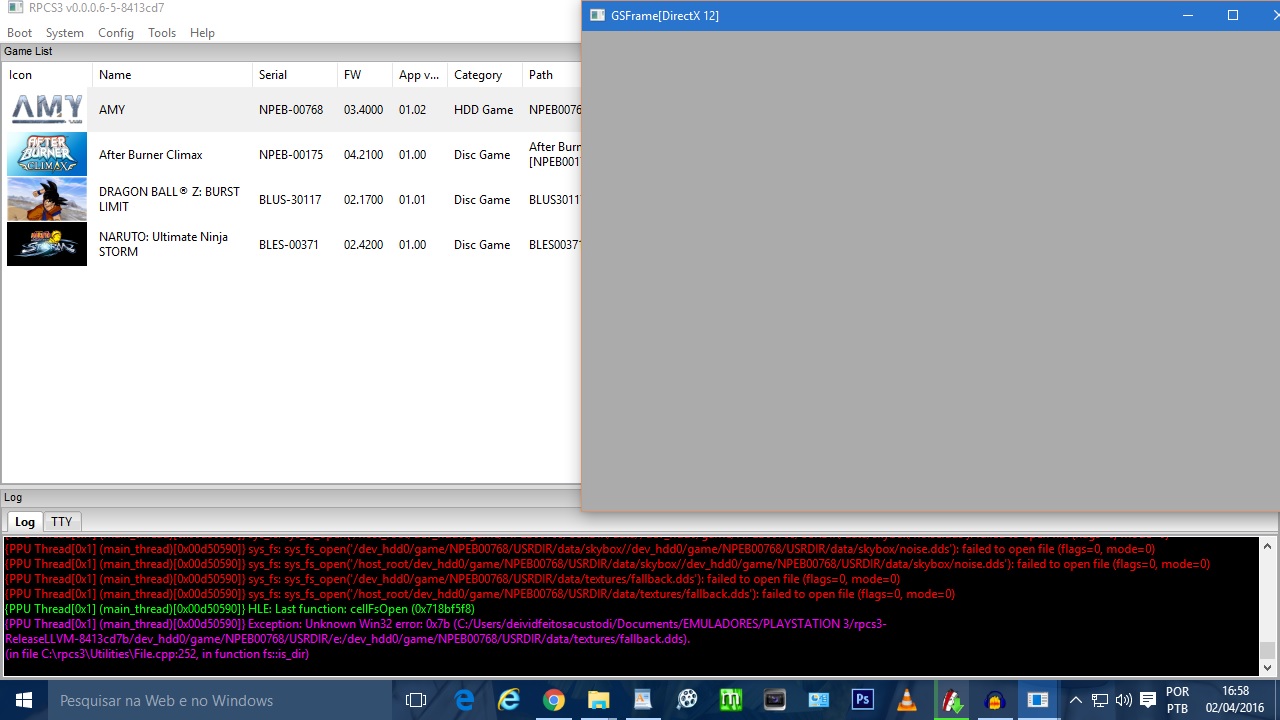The image size is (1280, 720).
Task: Open VLC media player from taskbar
Action: point(906,700)
